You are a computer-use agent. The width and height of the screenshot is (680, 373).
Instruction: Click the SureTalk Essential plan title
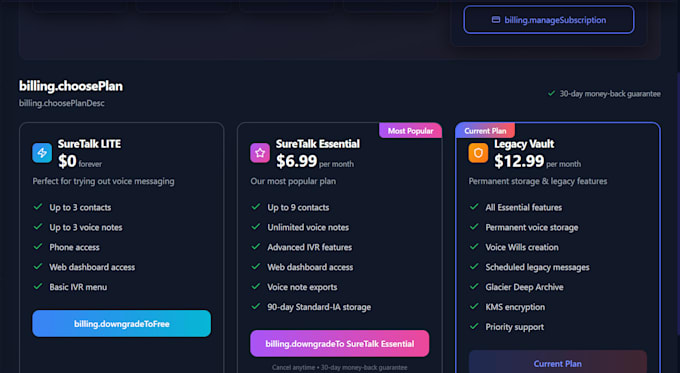point(318,144)
